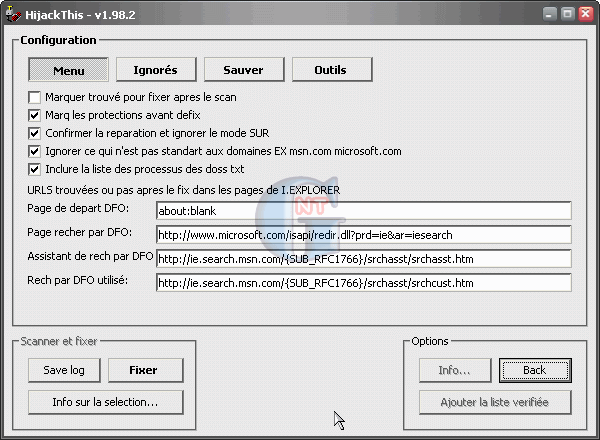Click the Info... button in Options
This screenshot has width=600, height=440.
click(x=455, y=370)
